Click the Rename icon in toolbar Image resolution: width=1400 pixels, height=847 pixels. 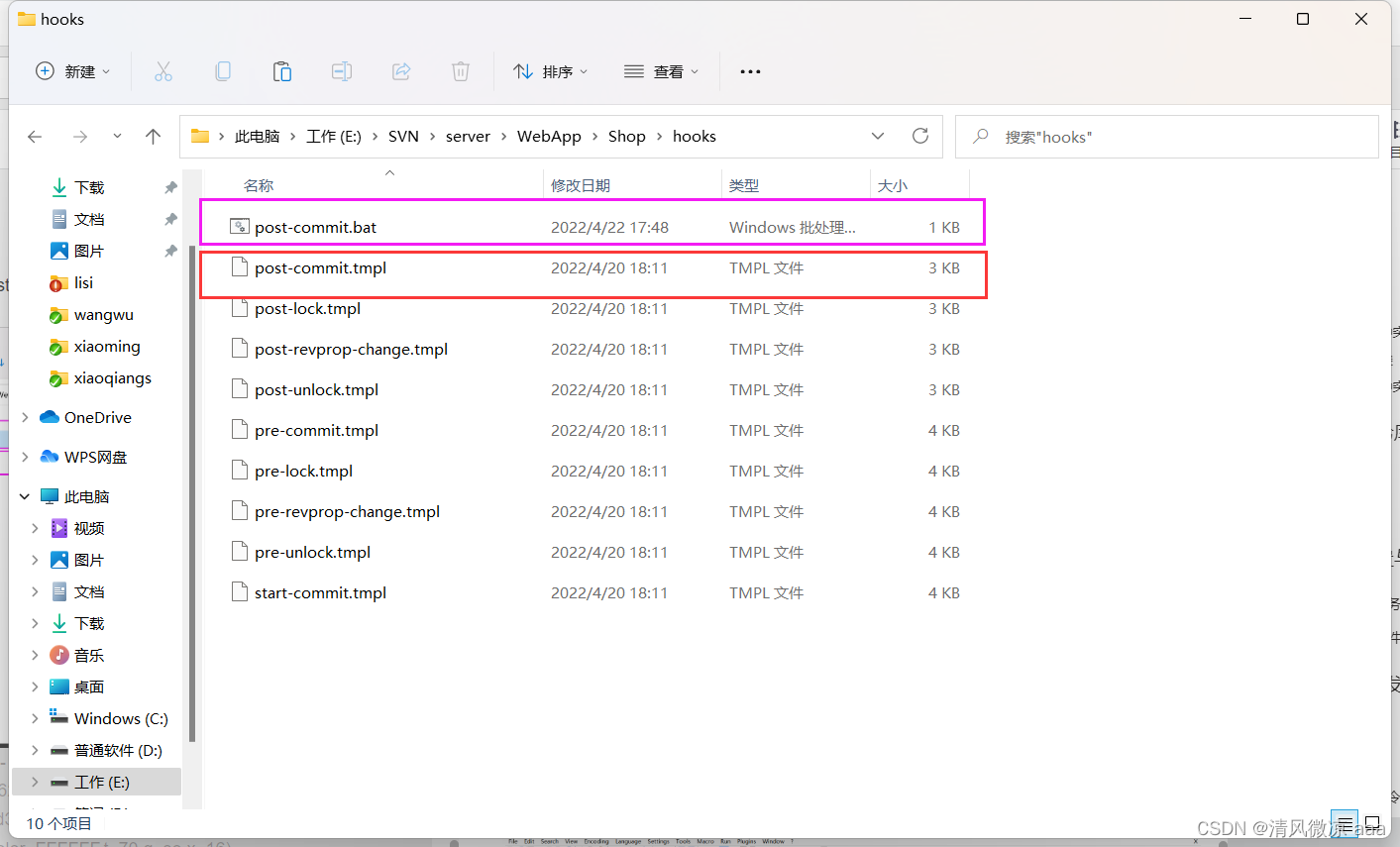point(342,71)
